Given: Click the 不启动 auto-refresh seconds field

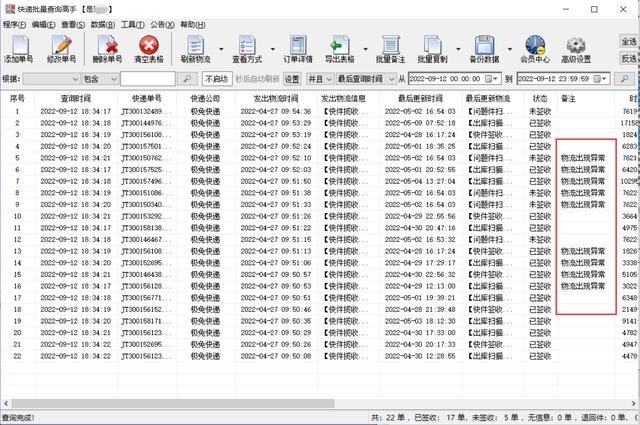Looking at the screenshot, I should (217, 79).
